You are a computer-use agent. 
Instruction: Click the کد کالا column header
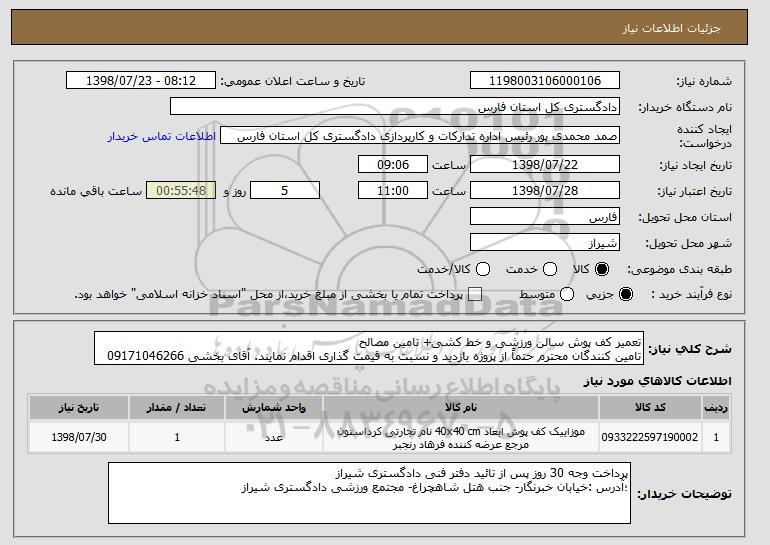pos(650,408)
